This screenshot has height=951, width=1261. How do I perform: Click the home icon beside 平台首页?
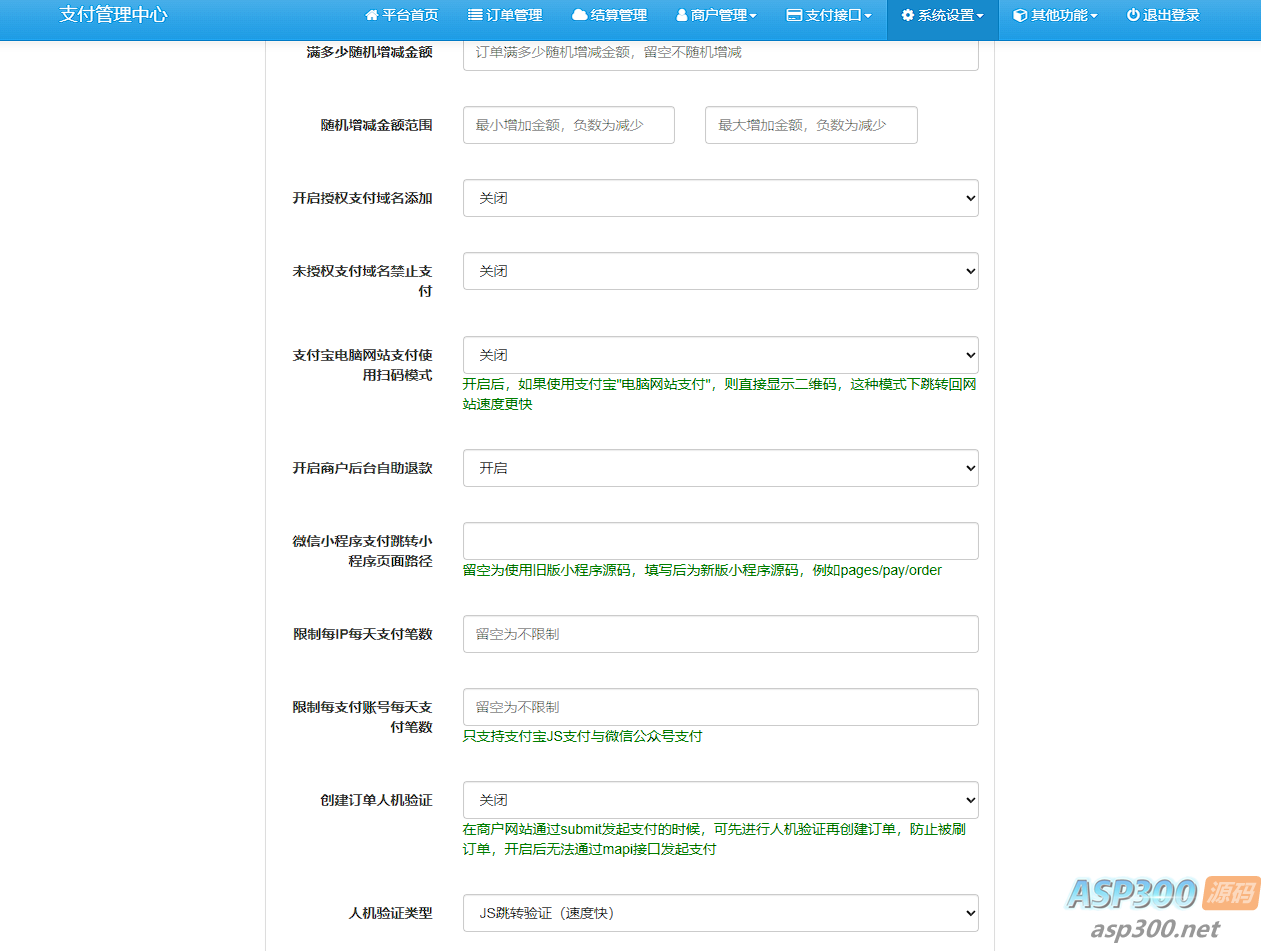click(x=372, y=16)
